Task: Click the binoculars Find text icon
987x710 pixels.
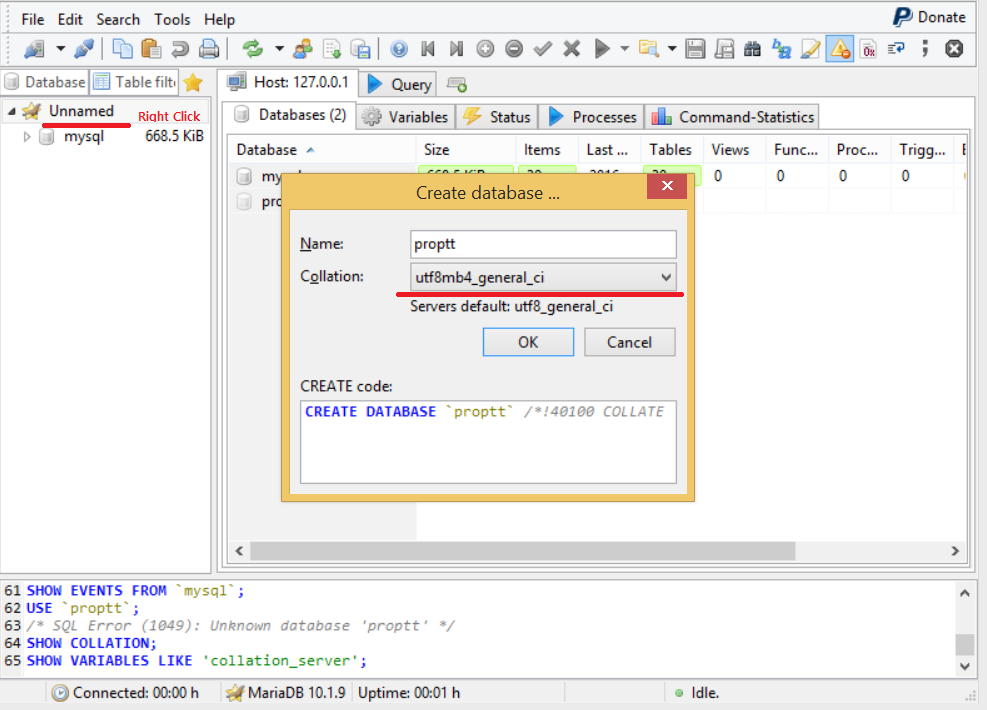Action: pos(754,48)
